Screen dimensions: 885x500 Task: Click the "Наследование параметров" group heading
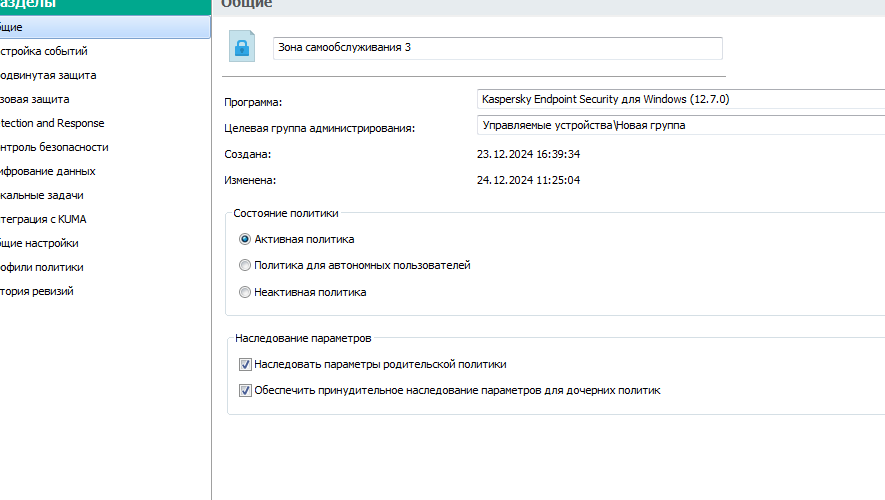303,338
